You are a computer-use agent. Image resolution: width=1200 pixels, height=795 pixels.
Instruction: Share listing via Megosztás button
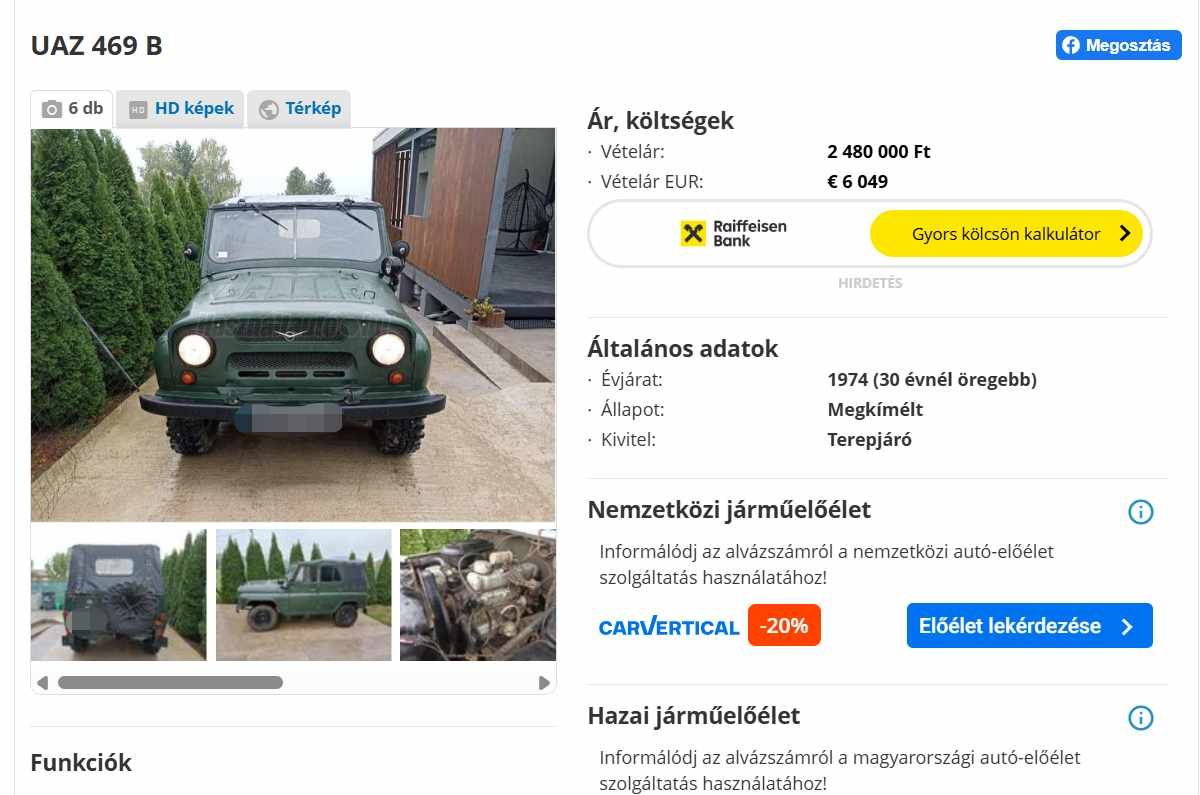[1118, 45]
